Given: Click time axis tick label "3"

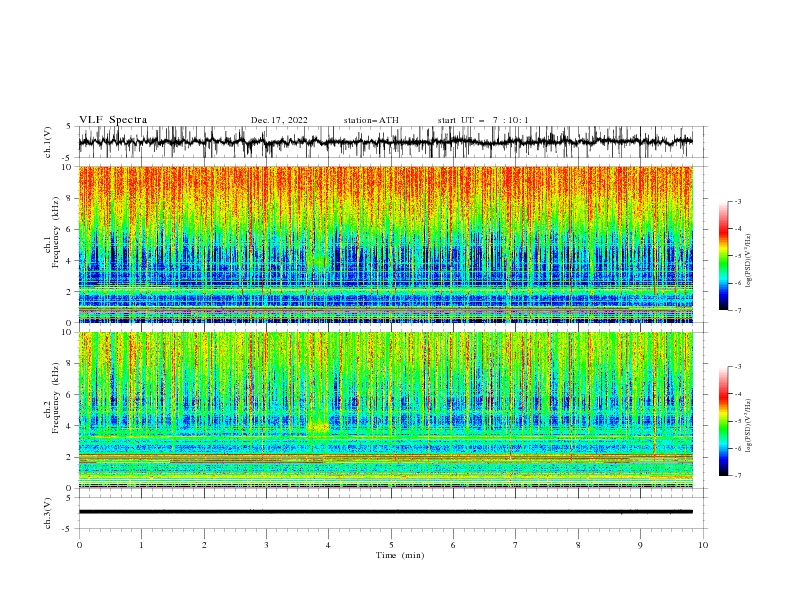Looking at the screenshot, I should click(x=266, y=545).
